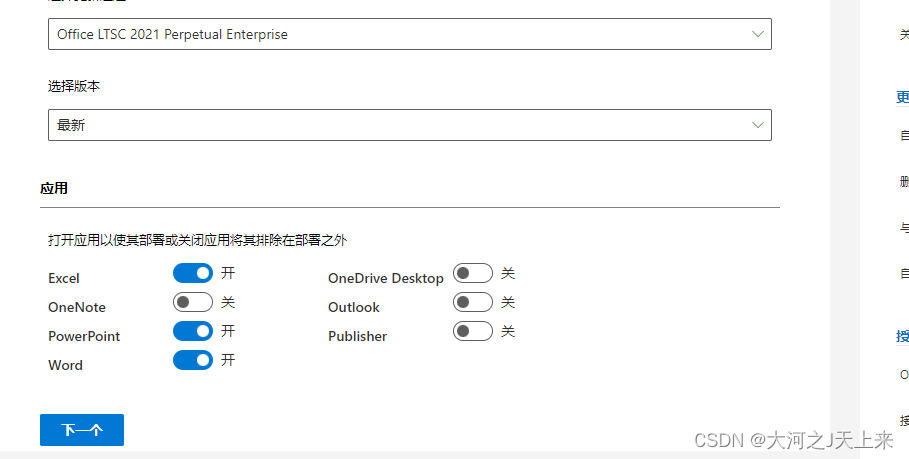
Task: Click the Outlook label
Action: coord(354,307)
